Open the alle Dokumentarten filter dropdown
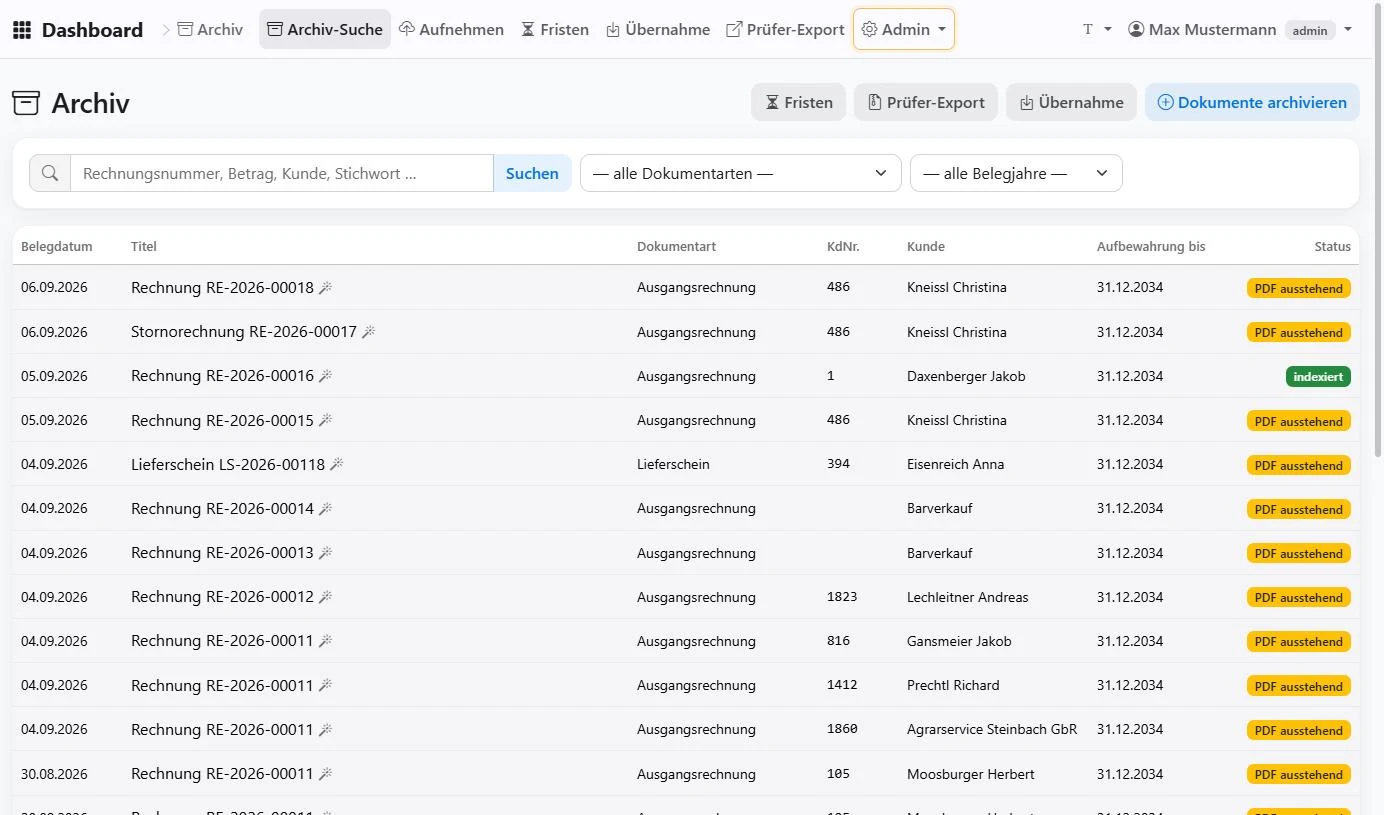Image resolution: width=1384 pixels, height=815 pixels. [741, 173]
